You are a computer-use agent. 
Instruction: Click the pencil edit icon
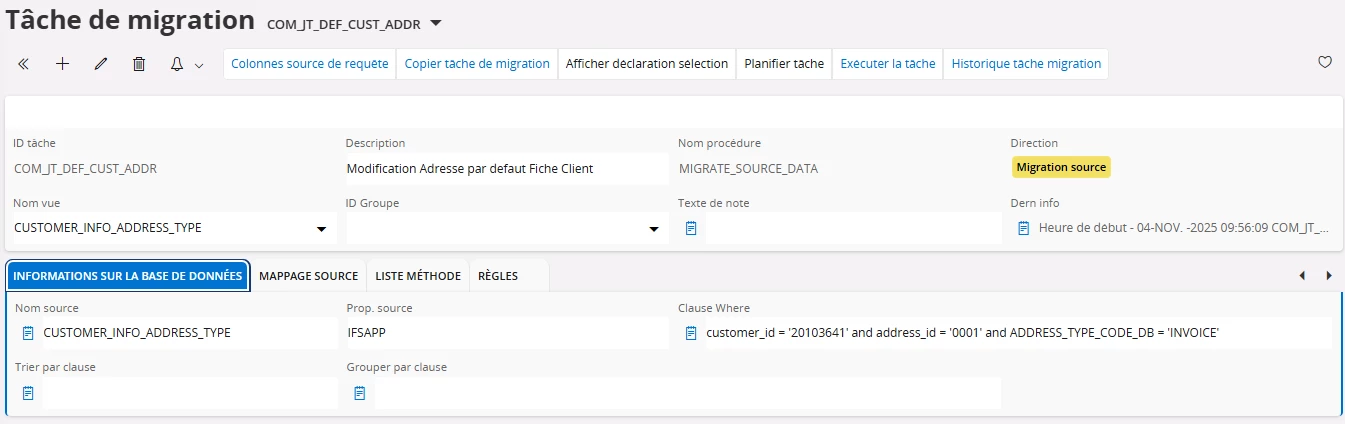pos(100,64)
